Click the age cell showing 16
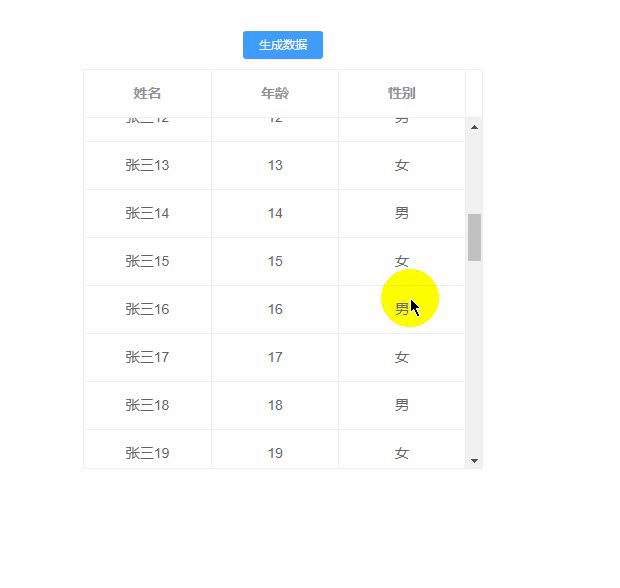 pyautogui.click(x=275, y=309)
